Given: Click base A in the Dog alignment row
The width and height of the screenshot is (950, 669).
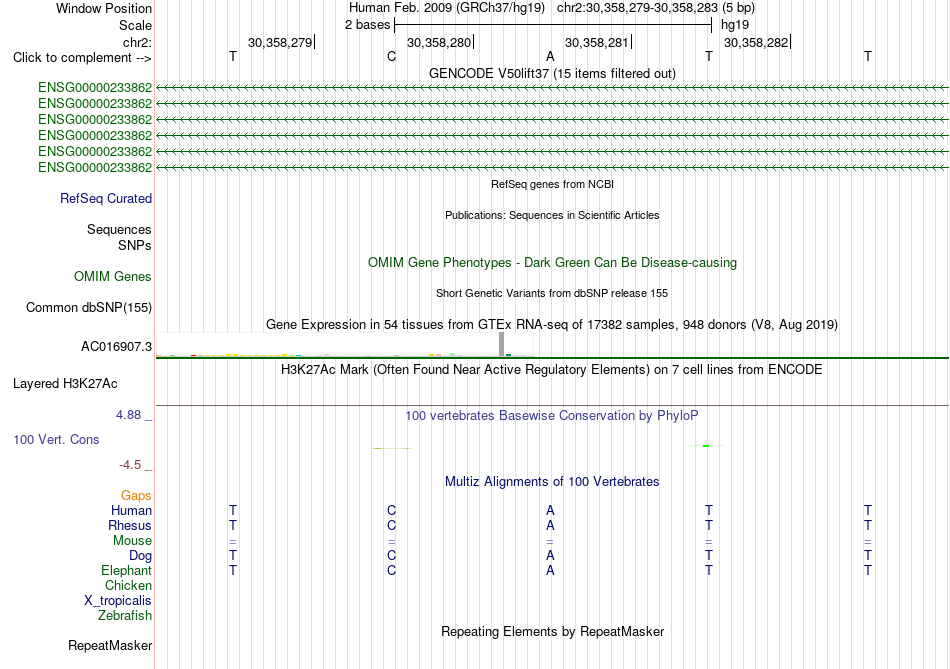Looking at the screenshot, I should (550, 555).
